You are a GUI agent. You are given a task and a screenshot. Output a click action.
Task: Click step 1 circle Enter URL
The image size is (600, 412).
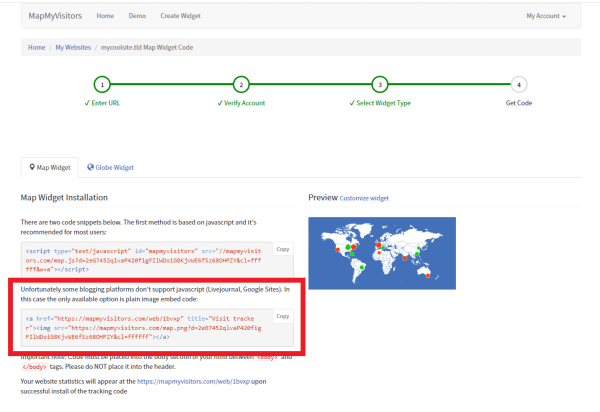[x=102, y=85]
